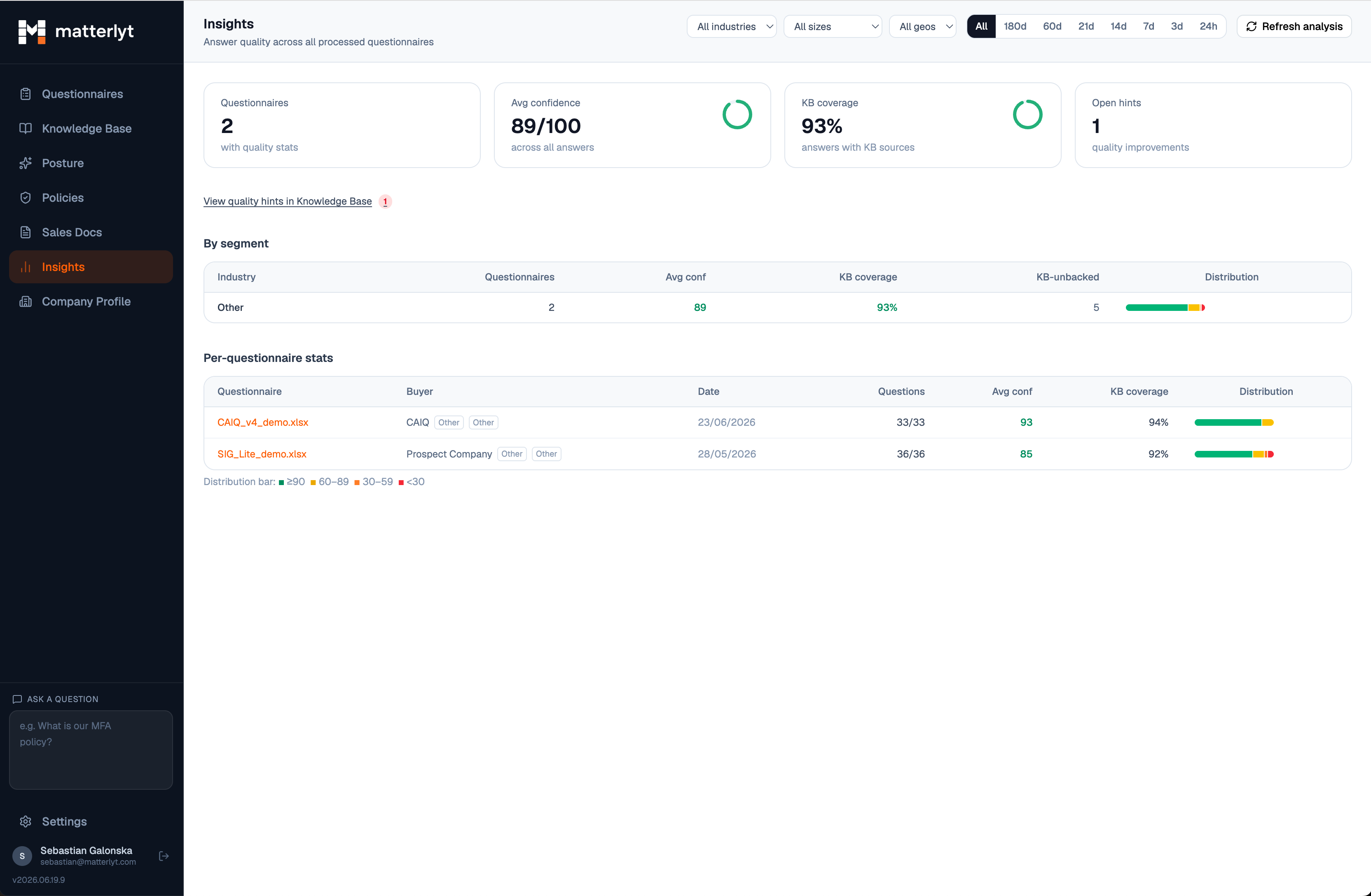
Task: Click the user avatar with letter S
Action: coord(23,856)
